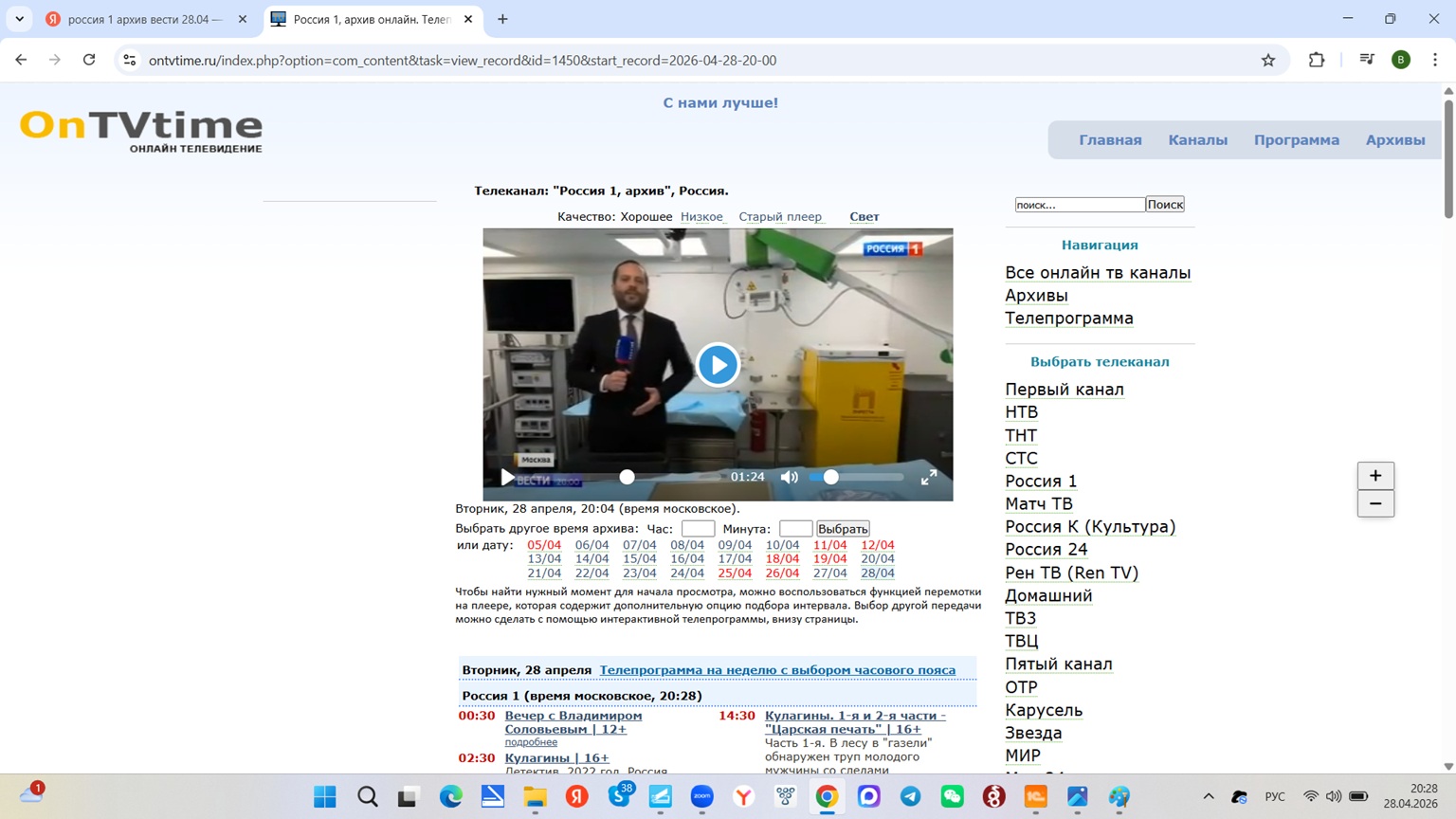Open browser extensions puzzle icon
The width and height of the screenshot is (1456, 819).
coord(1317,60)
